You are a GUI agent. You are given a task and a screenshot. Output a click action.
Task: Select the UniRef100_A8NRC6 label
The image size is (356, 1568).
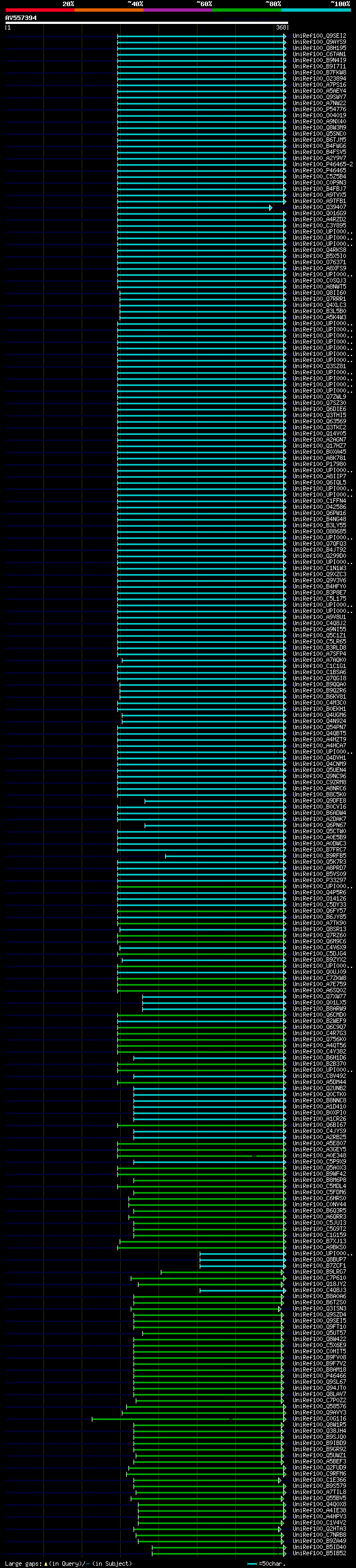(x=319, y=789)
